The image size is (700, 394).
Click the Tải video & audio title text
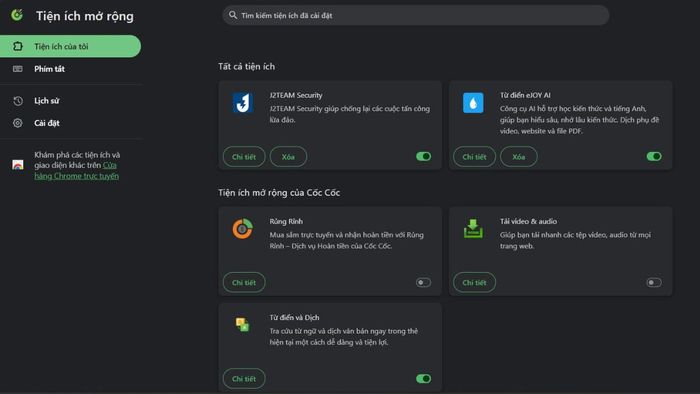(528, 221)
